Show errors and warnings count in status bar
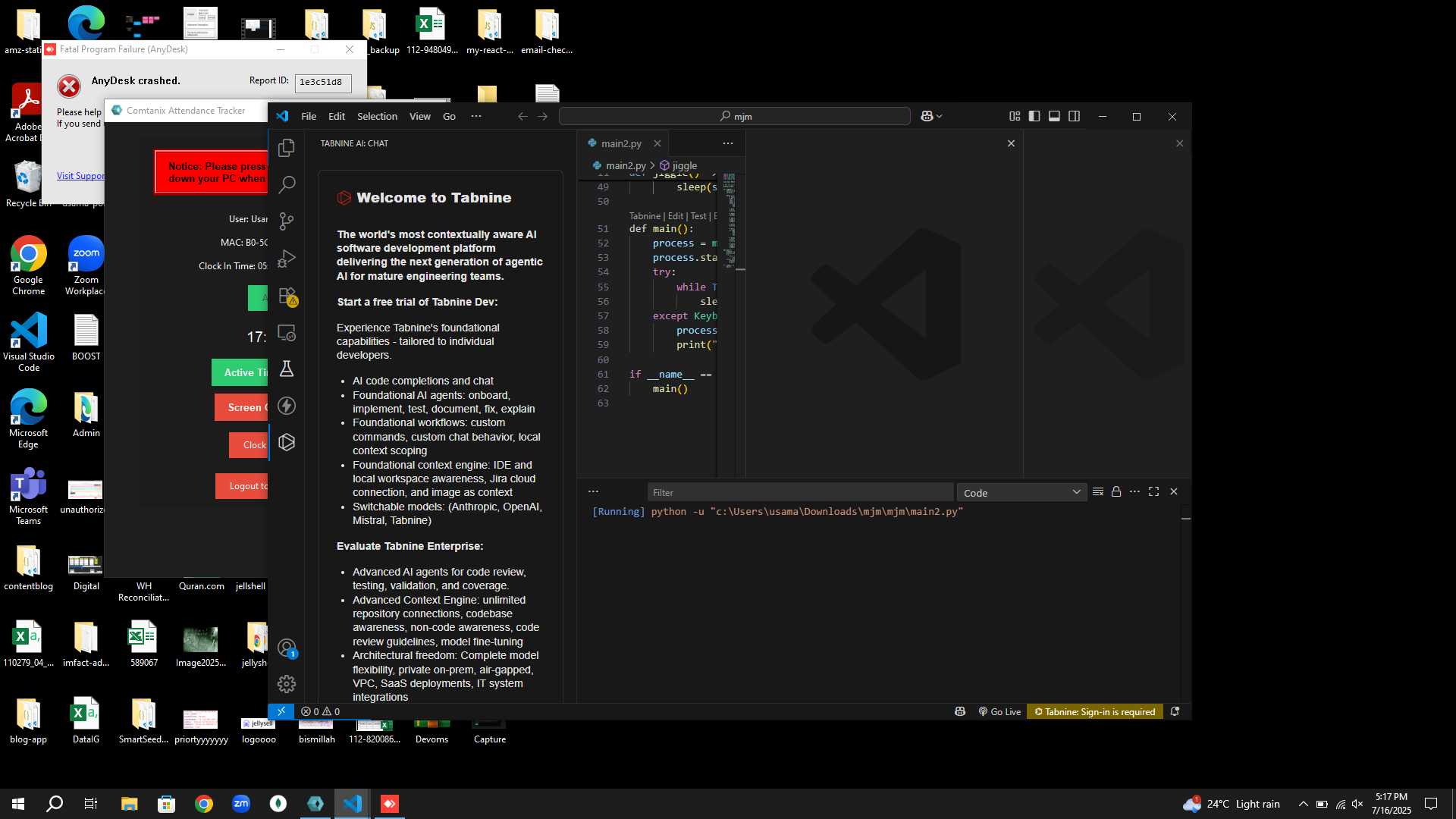 tap(320, 711)
